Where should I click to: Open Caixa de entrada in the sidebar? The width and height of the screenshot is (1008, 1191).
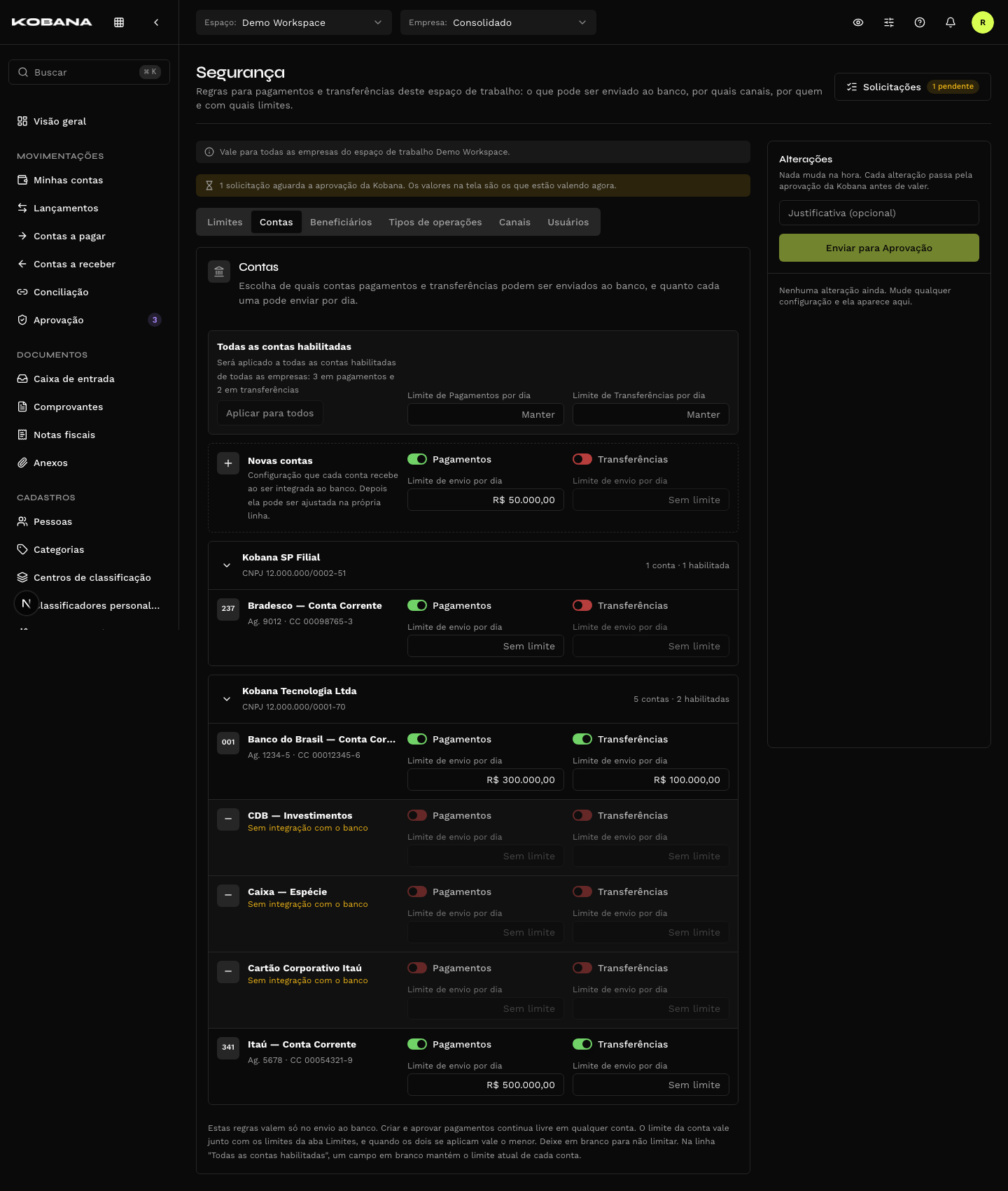coord(89,379)
